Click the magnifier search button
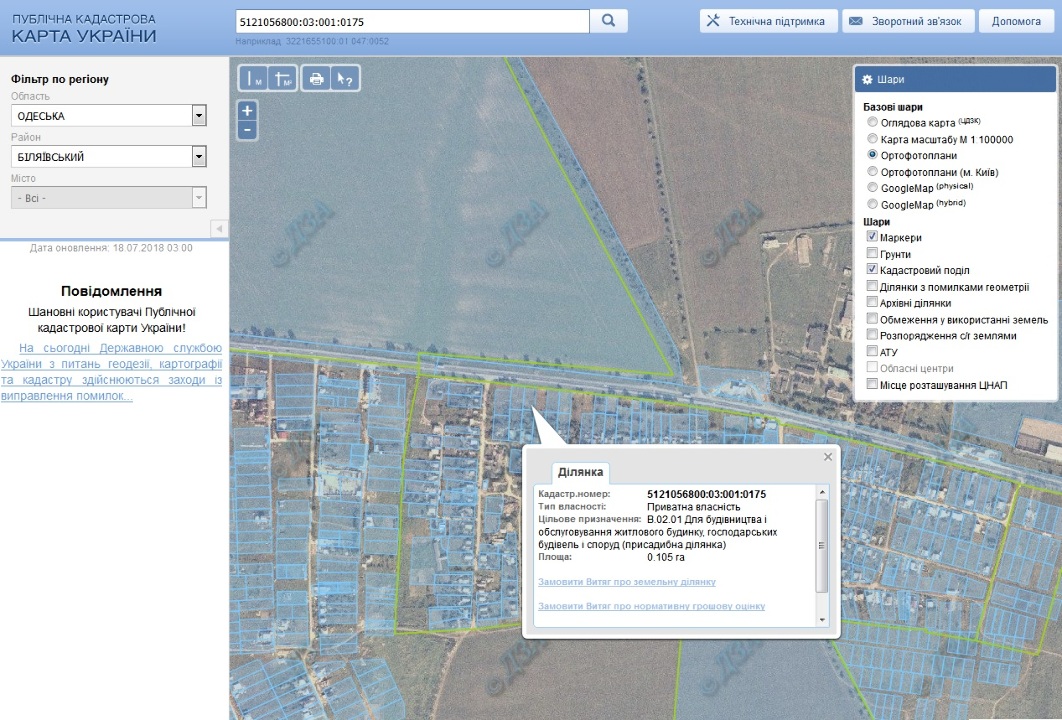This screenshot has height=720, width=1062. (x=608, y=21)
